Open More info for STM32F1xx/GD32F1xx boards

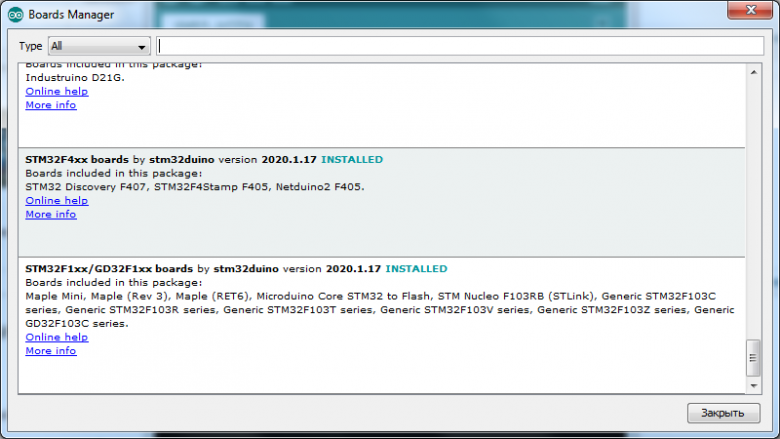51,351
